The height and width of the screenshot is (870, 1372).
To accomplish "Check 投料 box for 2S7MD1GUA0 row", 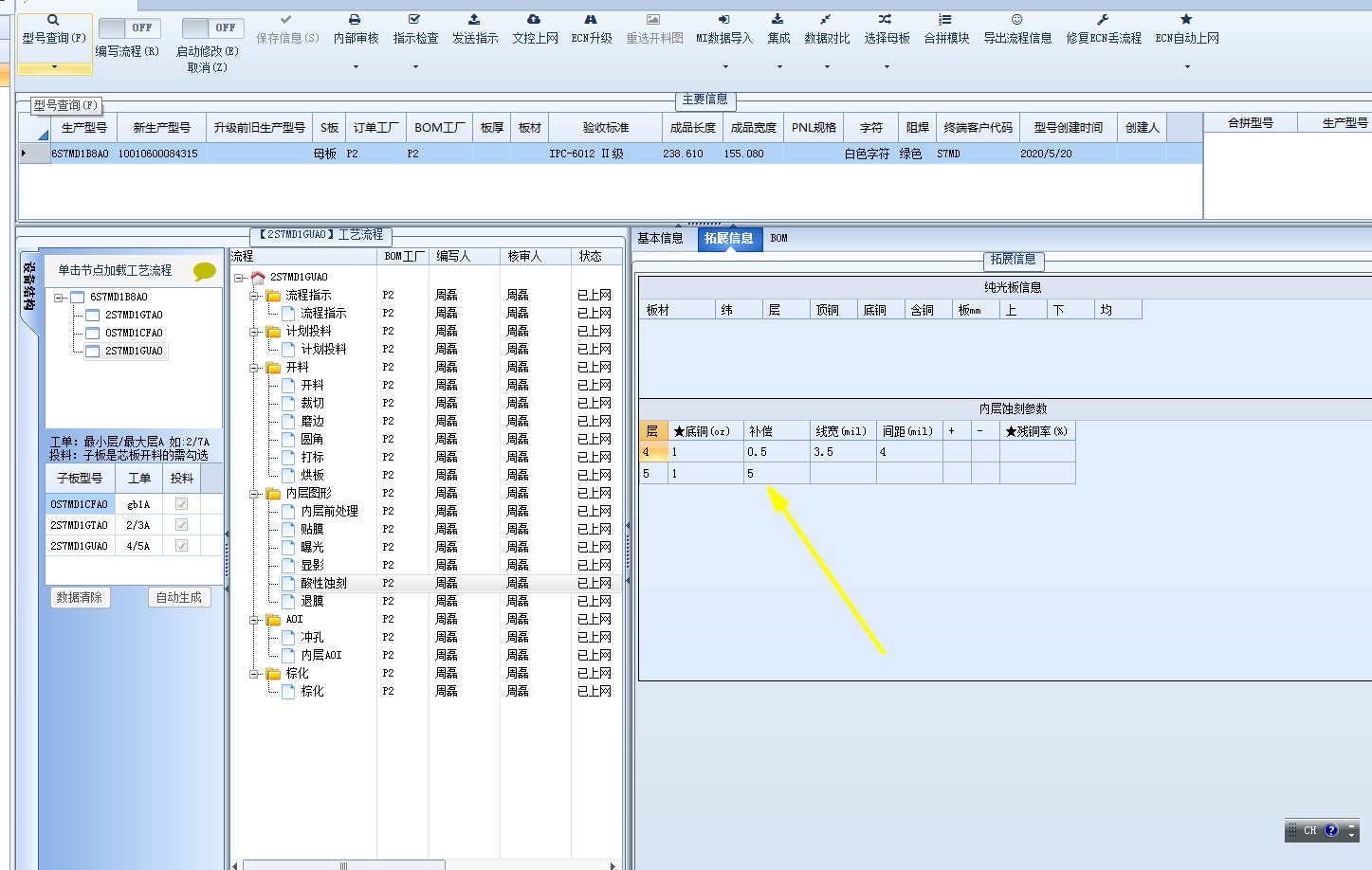I will [181, 546].
